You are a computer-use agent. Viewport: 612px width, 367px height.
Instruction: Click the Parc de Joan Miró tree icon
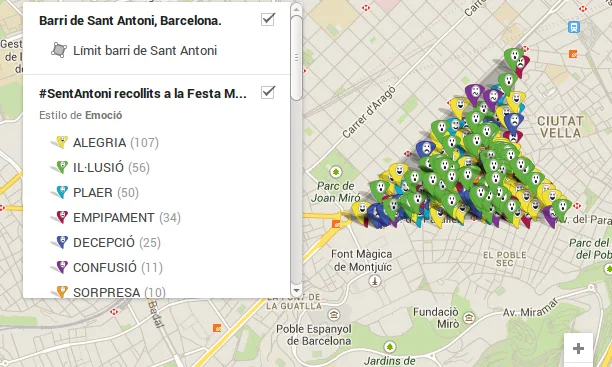[x=336, y=171]
